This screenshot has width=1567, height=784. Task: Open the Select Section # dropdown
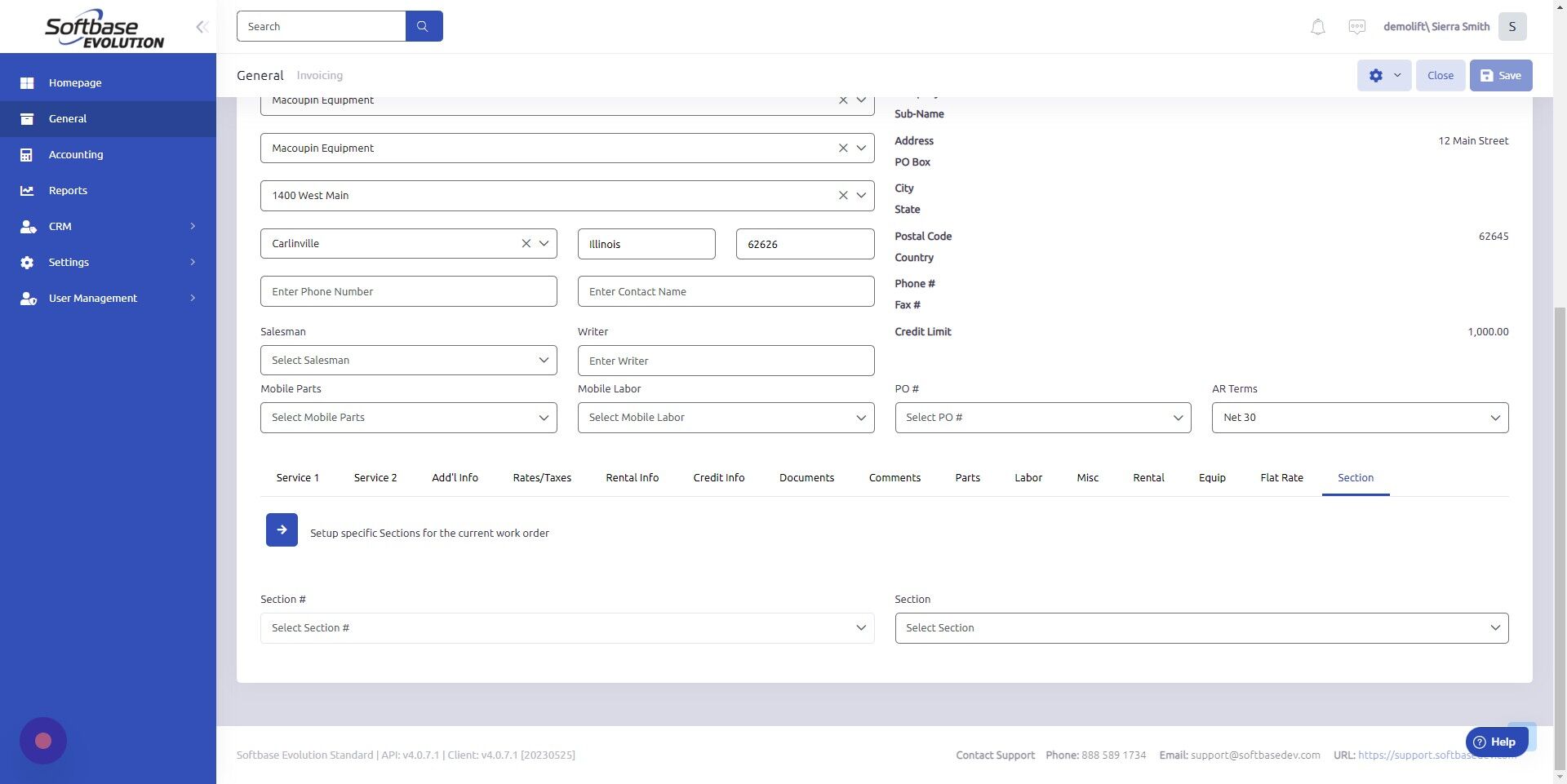pyautogui.click(x=567, y=627)
